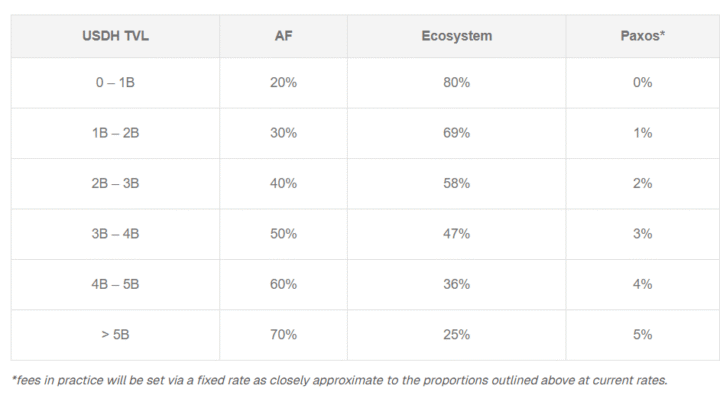Click the Ecosystem column header
This screenshot has width=720, height=405.
456,36
